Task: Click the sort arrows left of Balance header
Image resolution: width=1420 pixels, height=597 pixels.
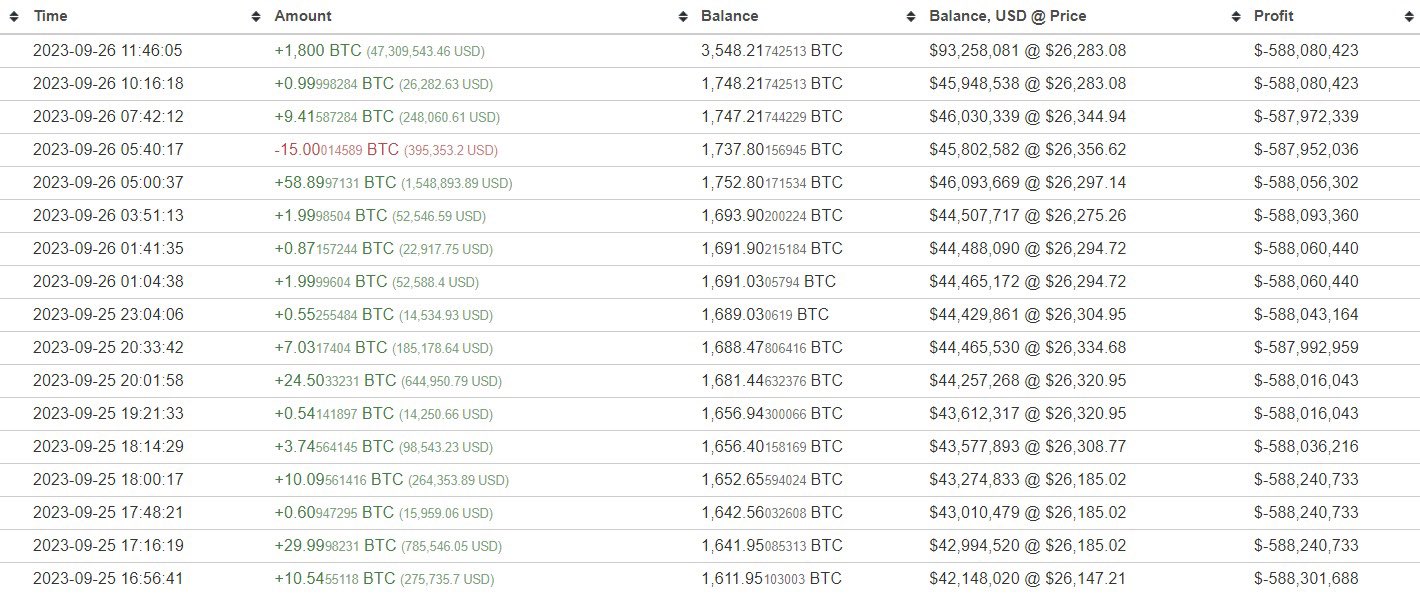Action: point(683,17)
